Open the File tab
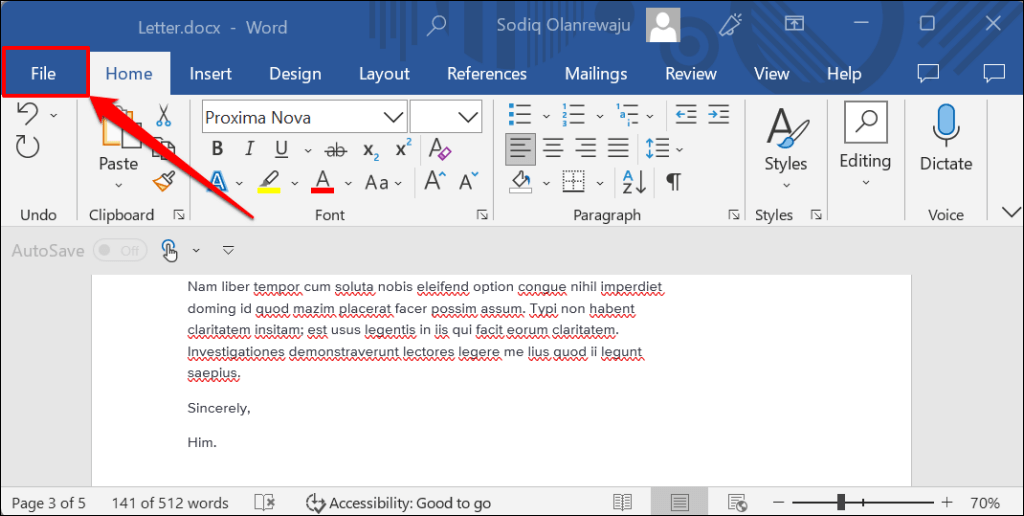The width and height of the screenshot is (1024, 516). click(44, 73)
